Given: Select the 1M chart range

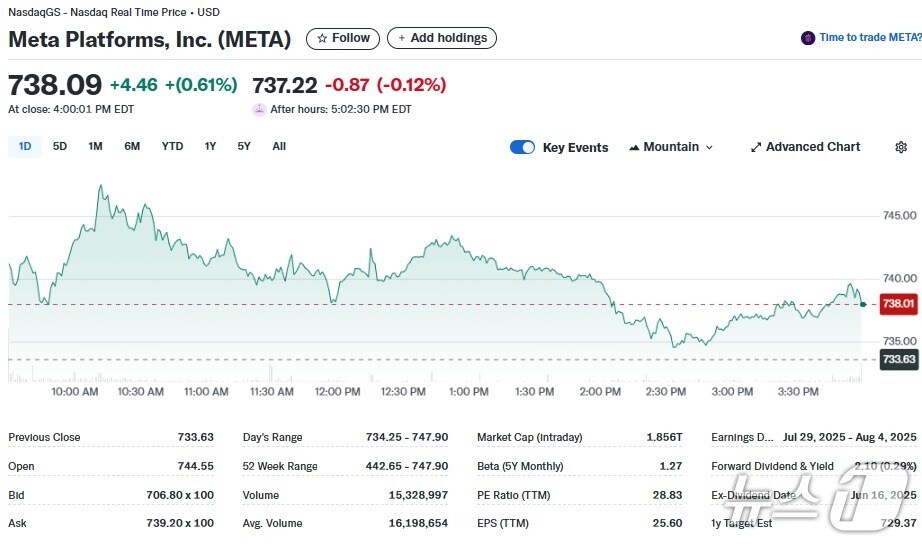Looking at the screenshot, I should pyautogui.click(x=95, y=146).
